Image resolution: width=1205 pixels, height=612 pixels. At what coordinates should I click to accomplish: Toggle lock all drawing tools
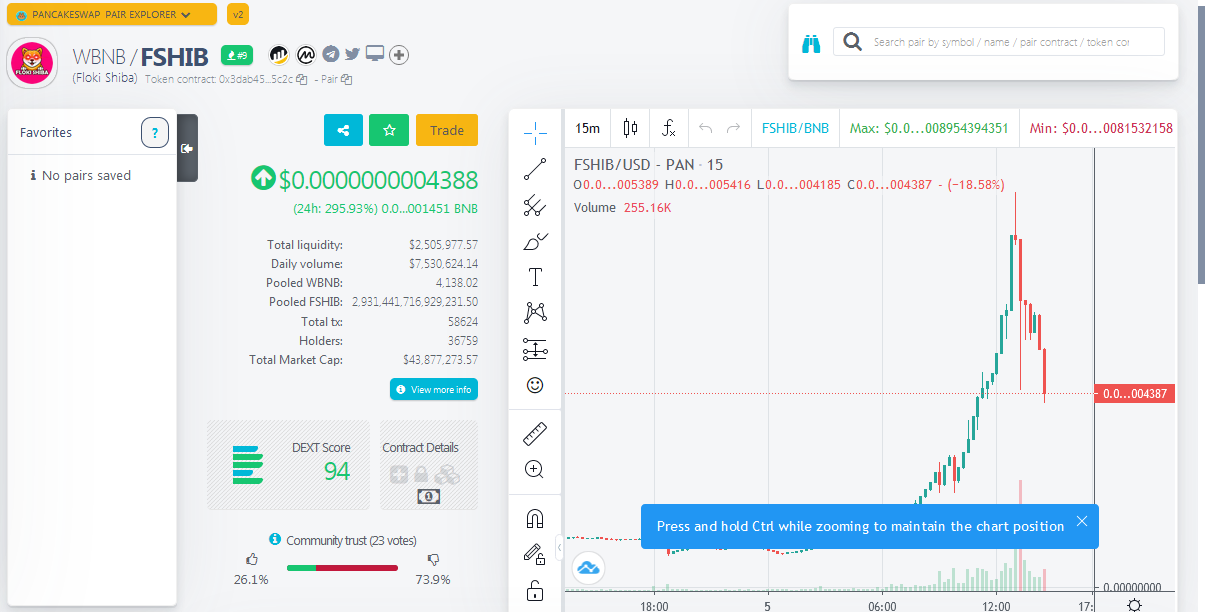(x=535, y=591)
